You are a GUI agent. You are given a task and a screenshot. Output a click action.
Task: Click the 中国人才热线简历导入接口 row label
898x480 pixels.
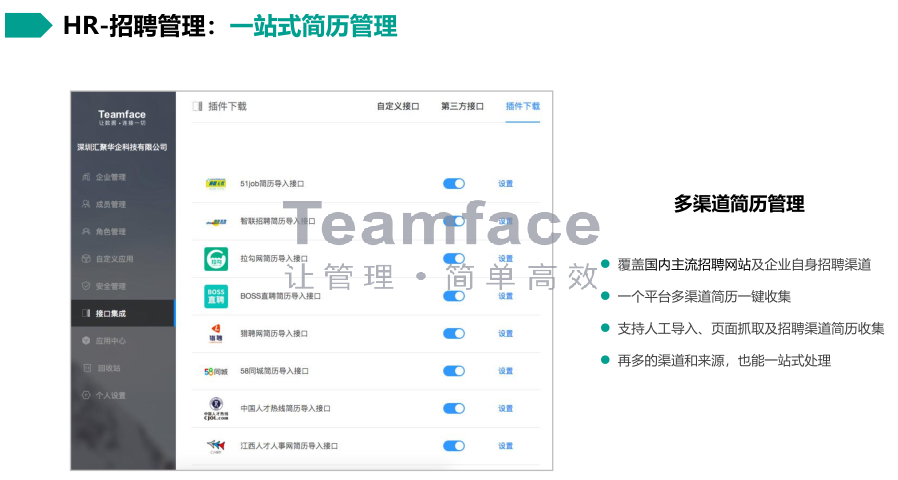285,408
